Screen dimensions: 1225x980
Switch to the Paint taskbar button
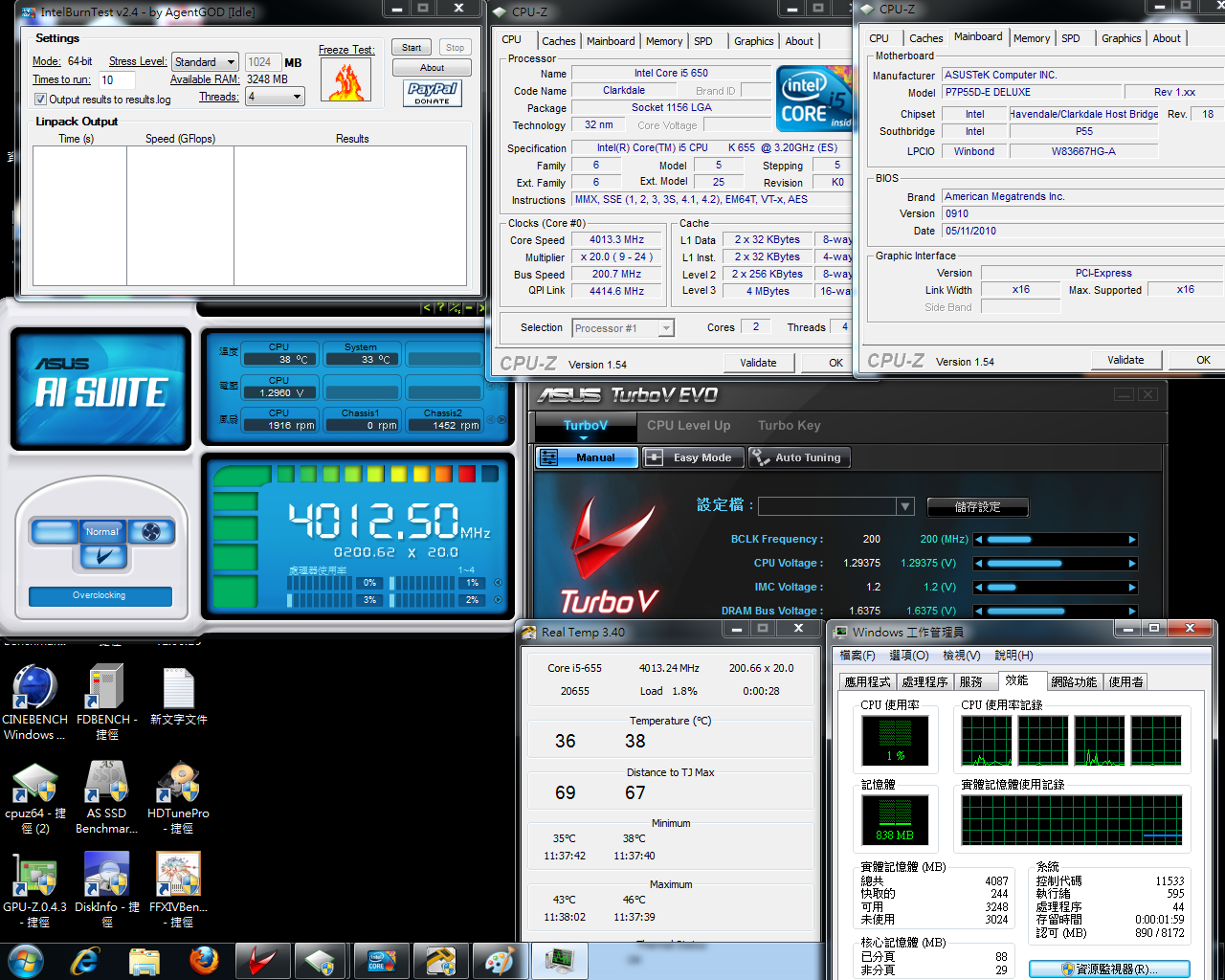tap(500, 961)
